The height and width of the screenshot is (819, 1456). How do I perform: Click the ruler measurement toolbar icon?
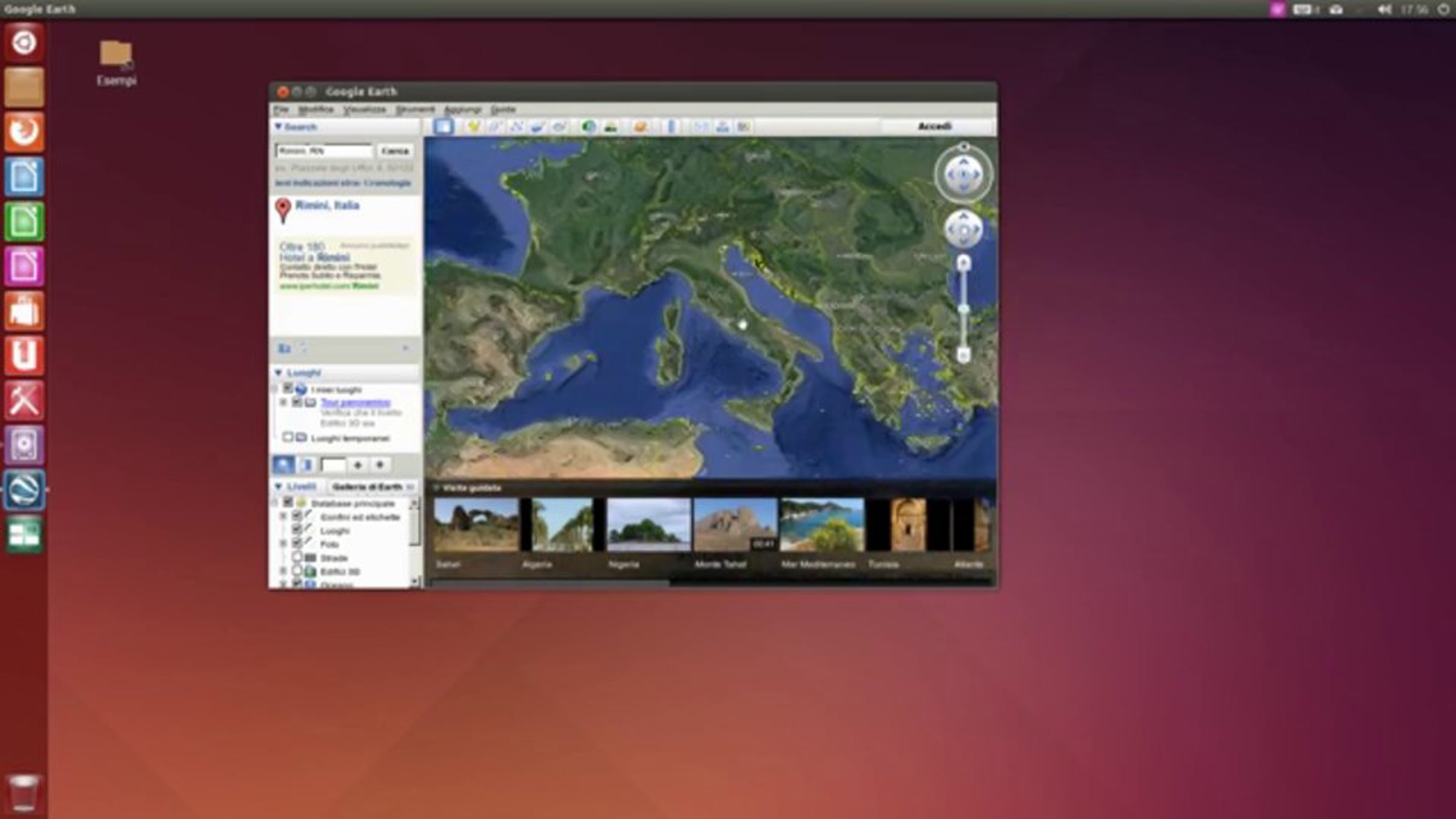671,126
